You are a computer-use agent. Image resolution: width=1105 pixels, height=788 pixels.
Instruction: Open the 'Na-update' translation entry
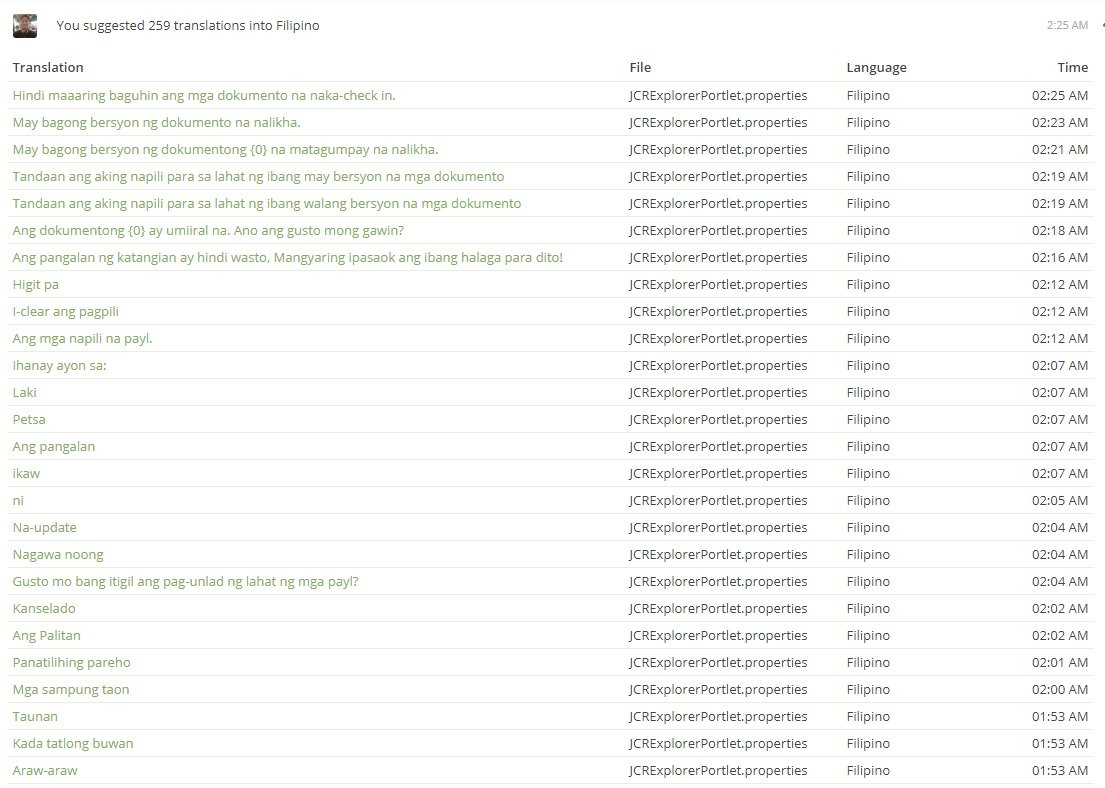click(44, 528)
